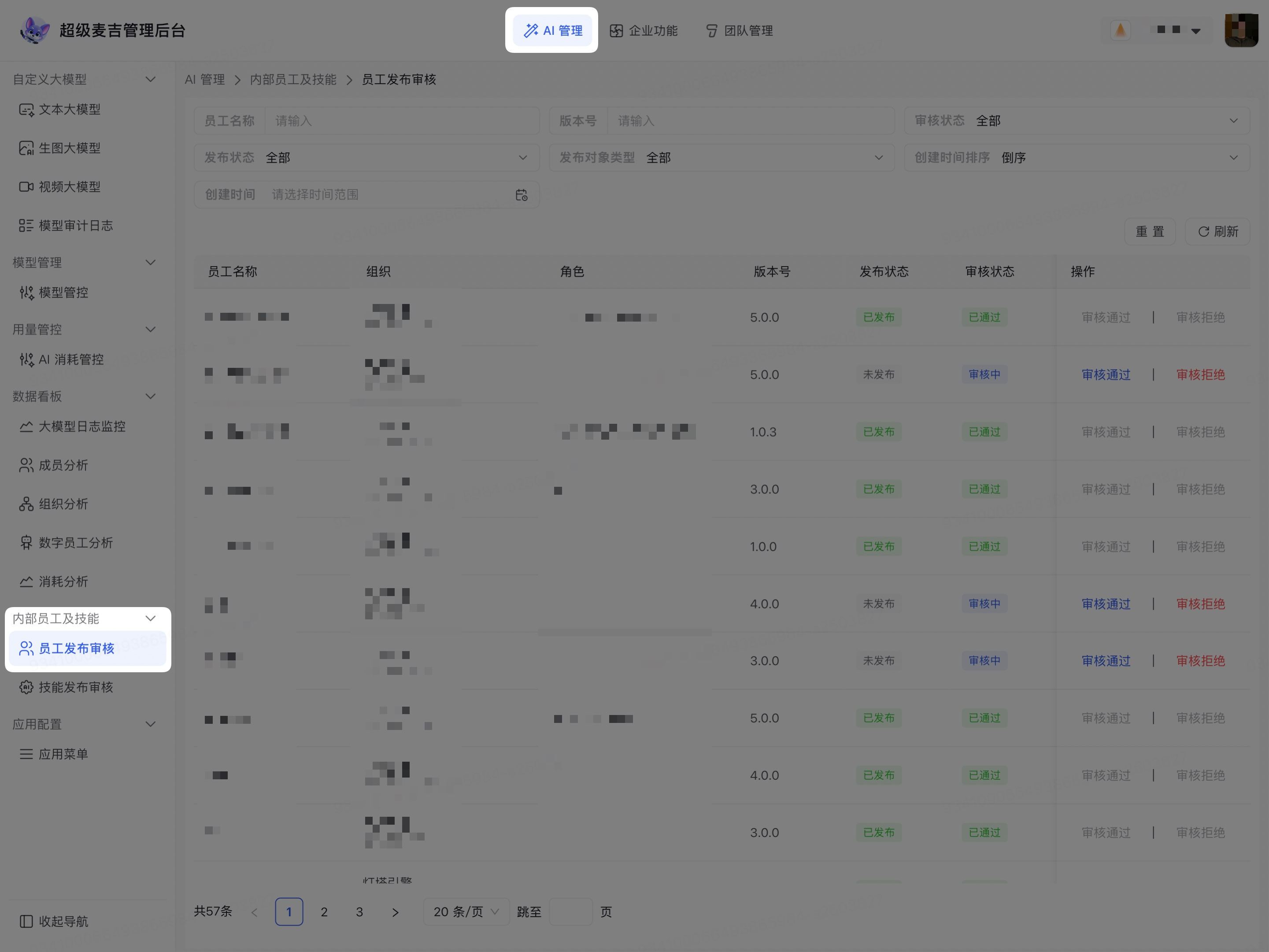Open 模型管控 sidebar item
Image resolution: width=1269 pixels, height=952 pixels.
(87, 293)
